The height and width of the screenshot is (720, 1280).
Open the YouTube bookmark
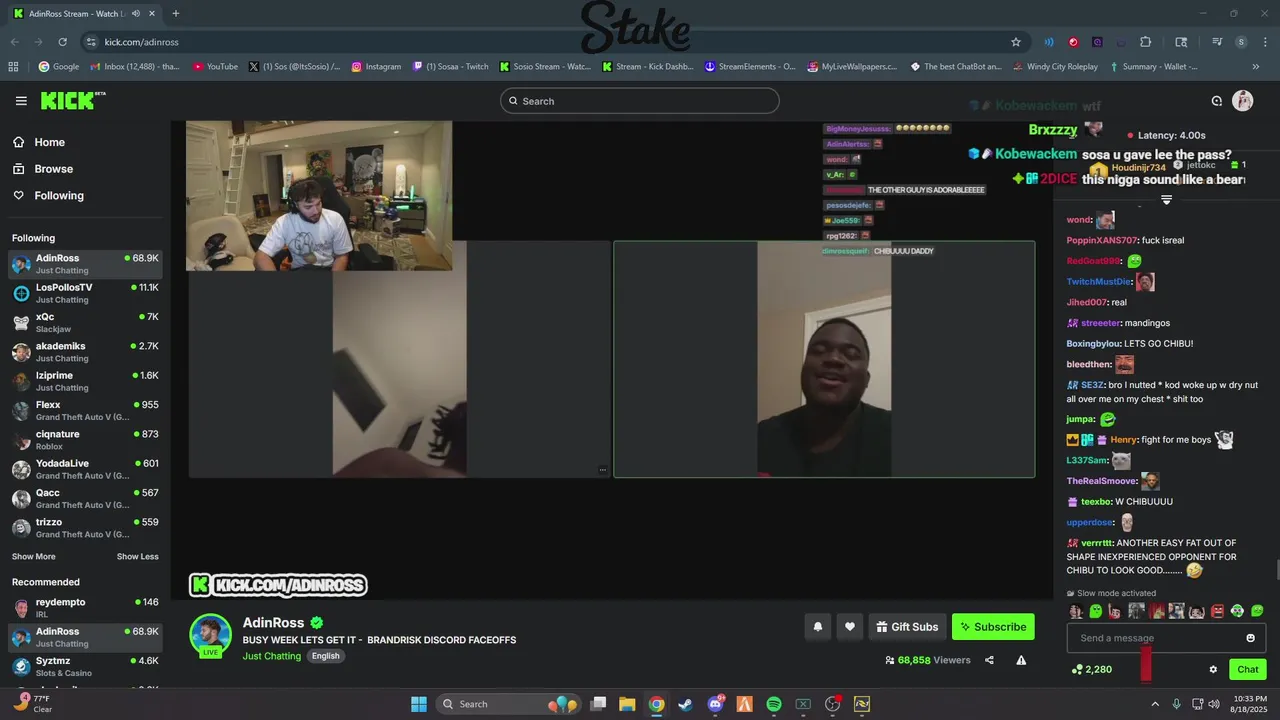pos(215,67)
